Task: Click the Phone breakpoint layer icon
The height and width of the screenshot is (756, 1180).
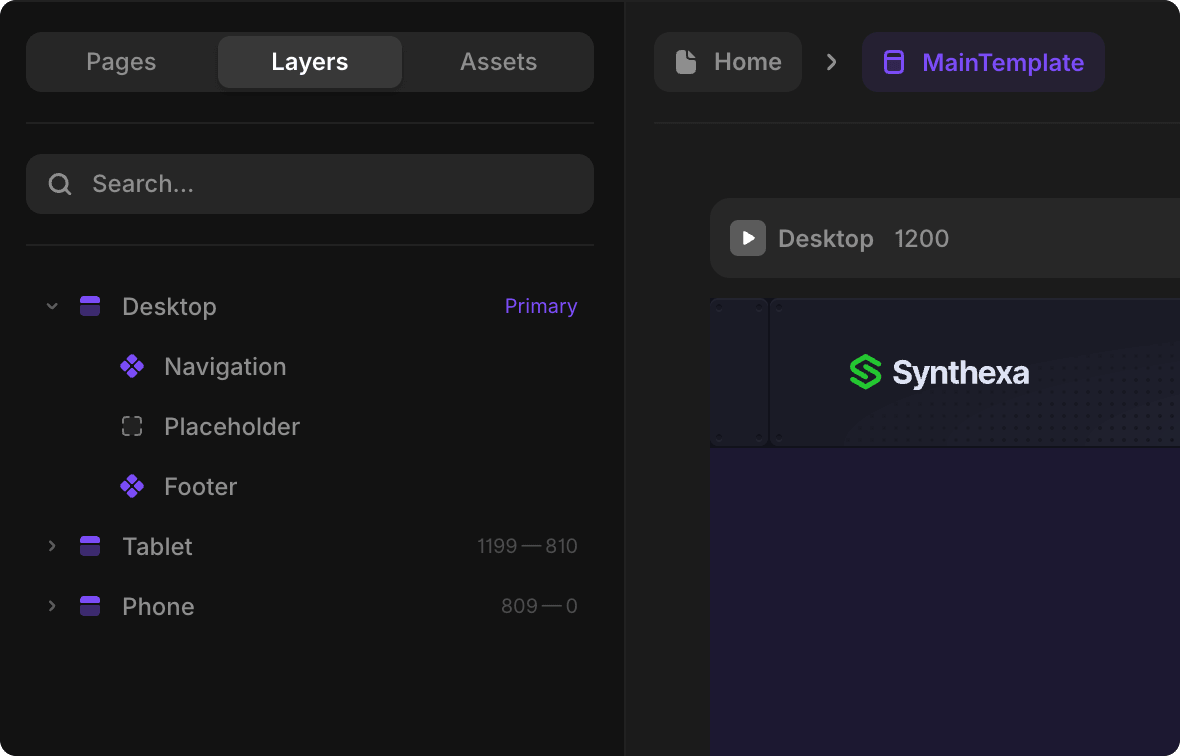Action: 90,606
